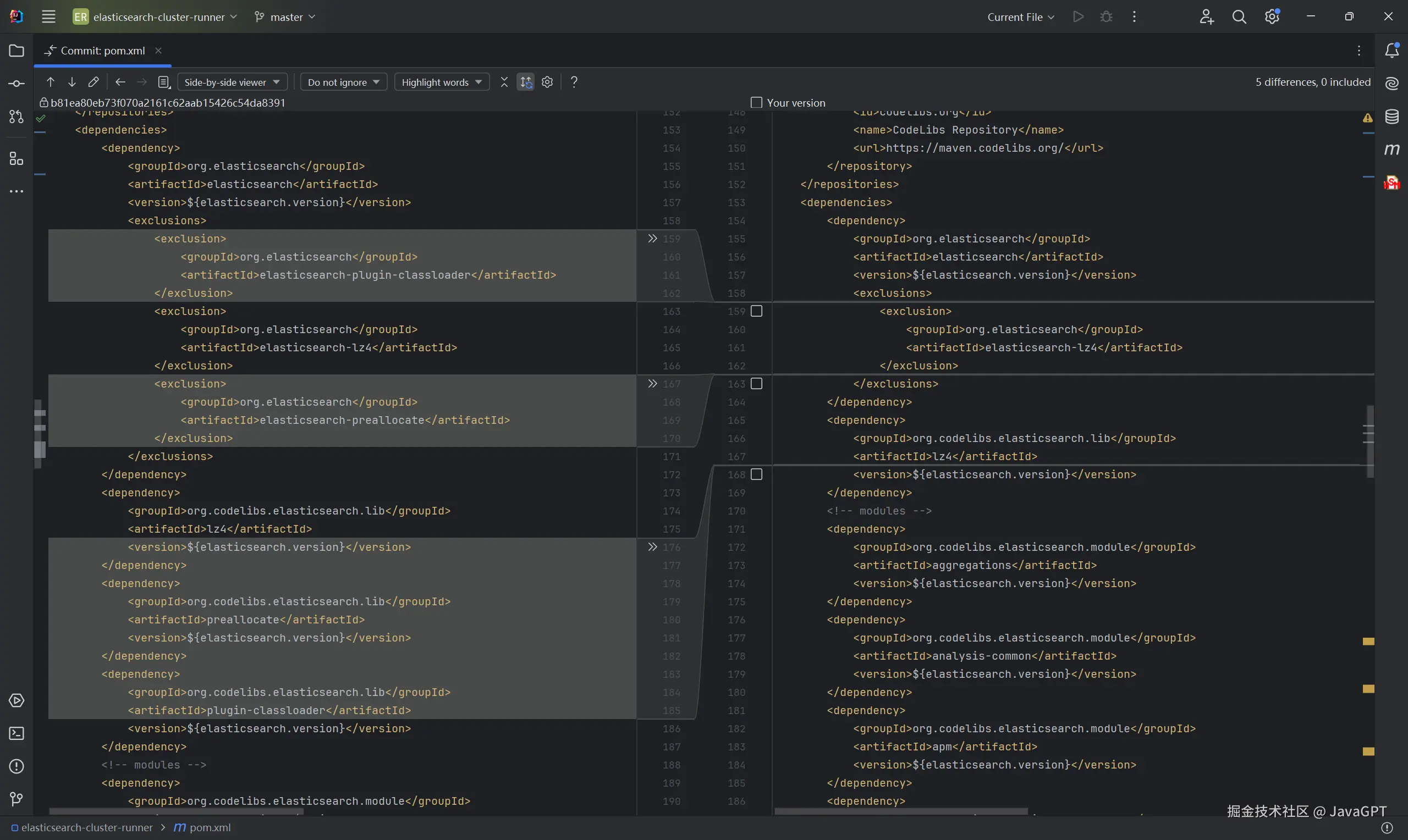Jump to previous difference arrow

tap(51, 82)
